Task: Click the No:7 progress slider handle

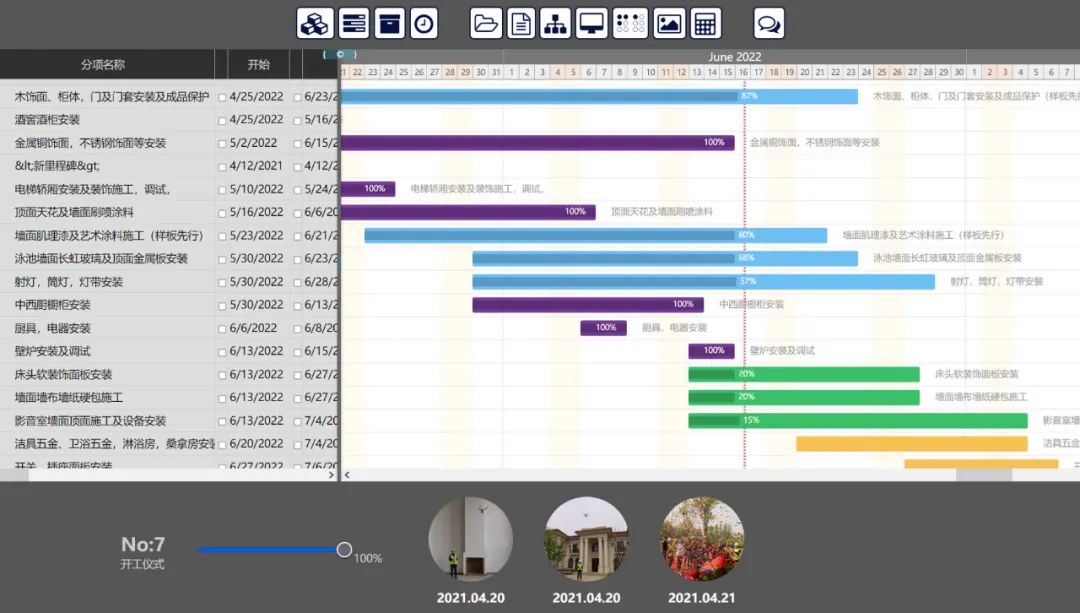Action: [344, 550]
